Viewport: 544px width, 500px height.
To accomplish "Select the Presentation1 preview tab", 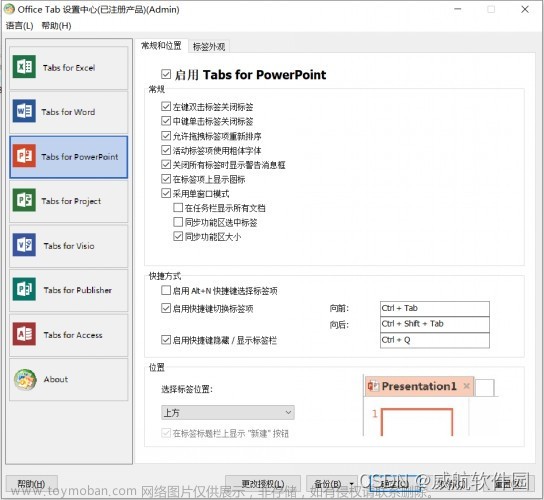I will pyautogui.click(x=419, y=386).
